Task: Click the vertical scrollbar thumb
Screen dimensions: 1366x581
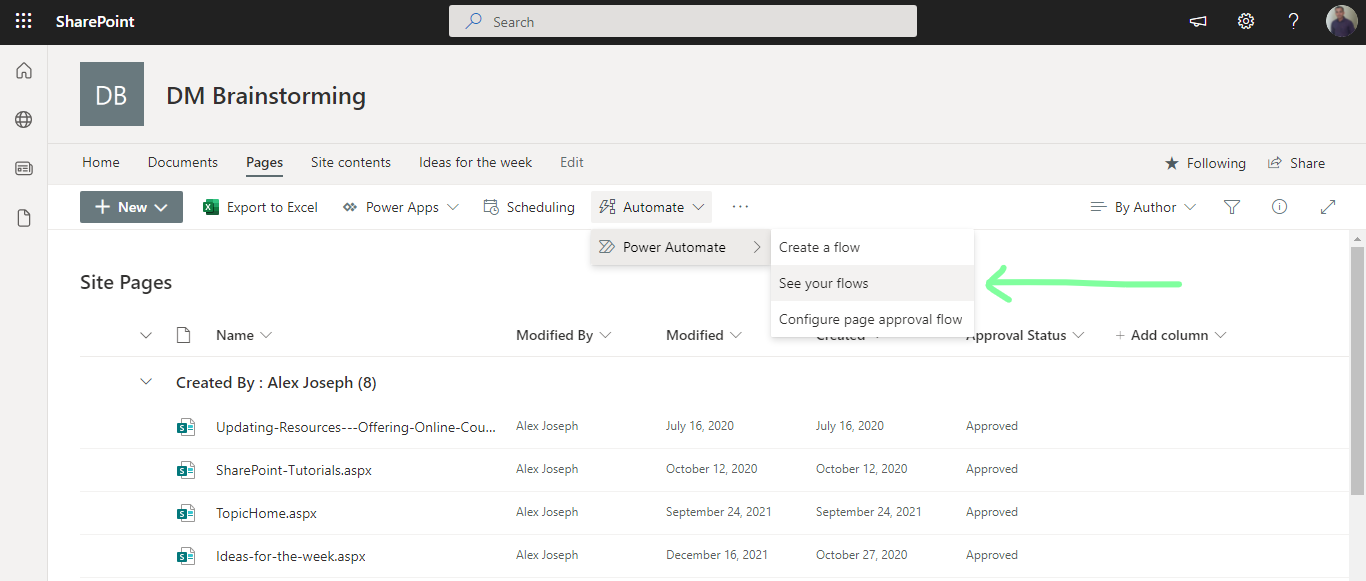Action: click(x=1357, y=372)
